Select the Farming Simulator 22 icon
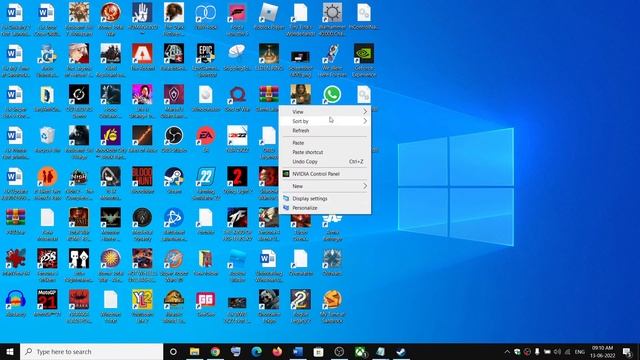Image resolution: width=640 pixels, height=360 pixels. click(x=205, y=176)
